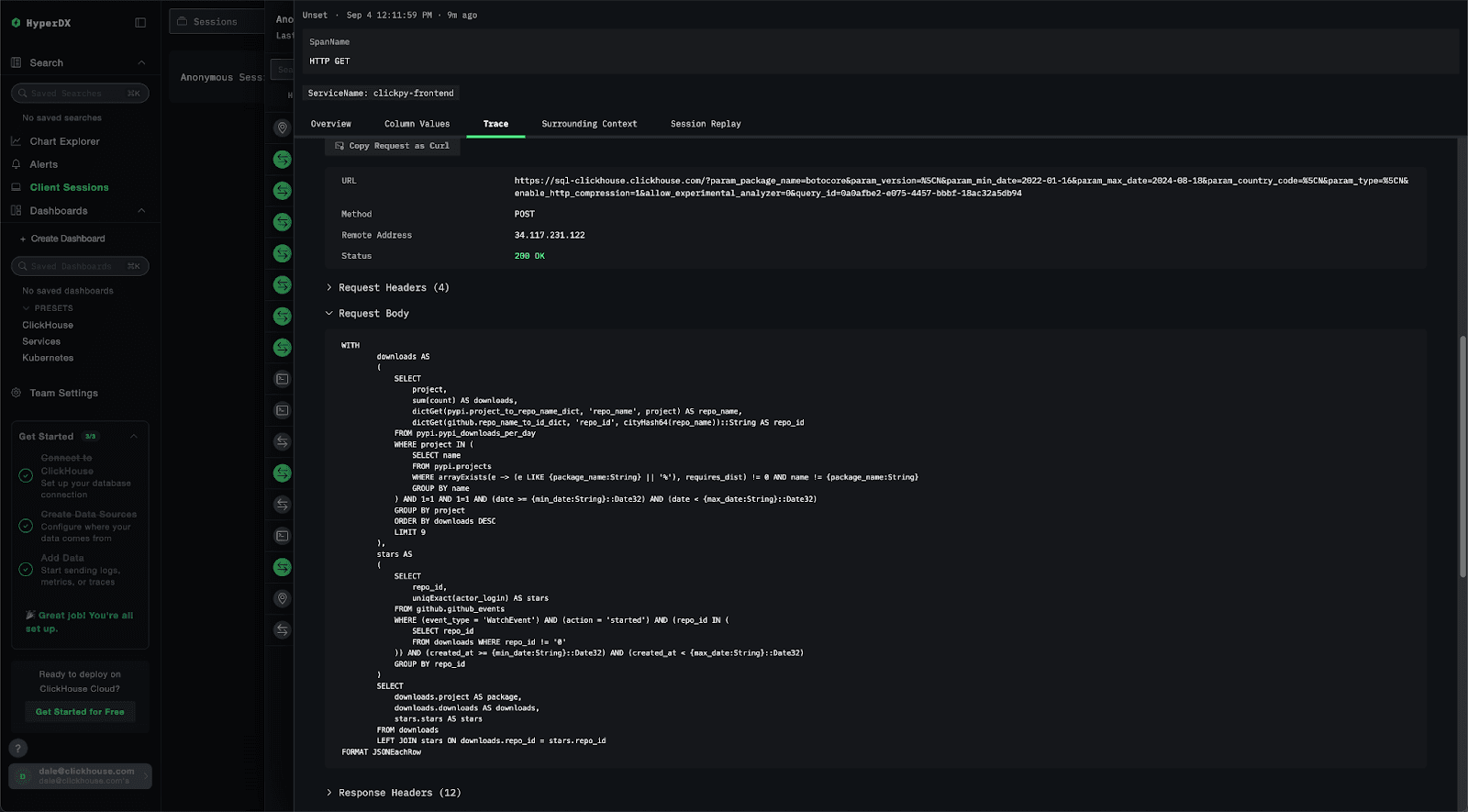Expand the Response Headers (12) section

(x=399, y=793)
